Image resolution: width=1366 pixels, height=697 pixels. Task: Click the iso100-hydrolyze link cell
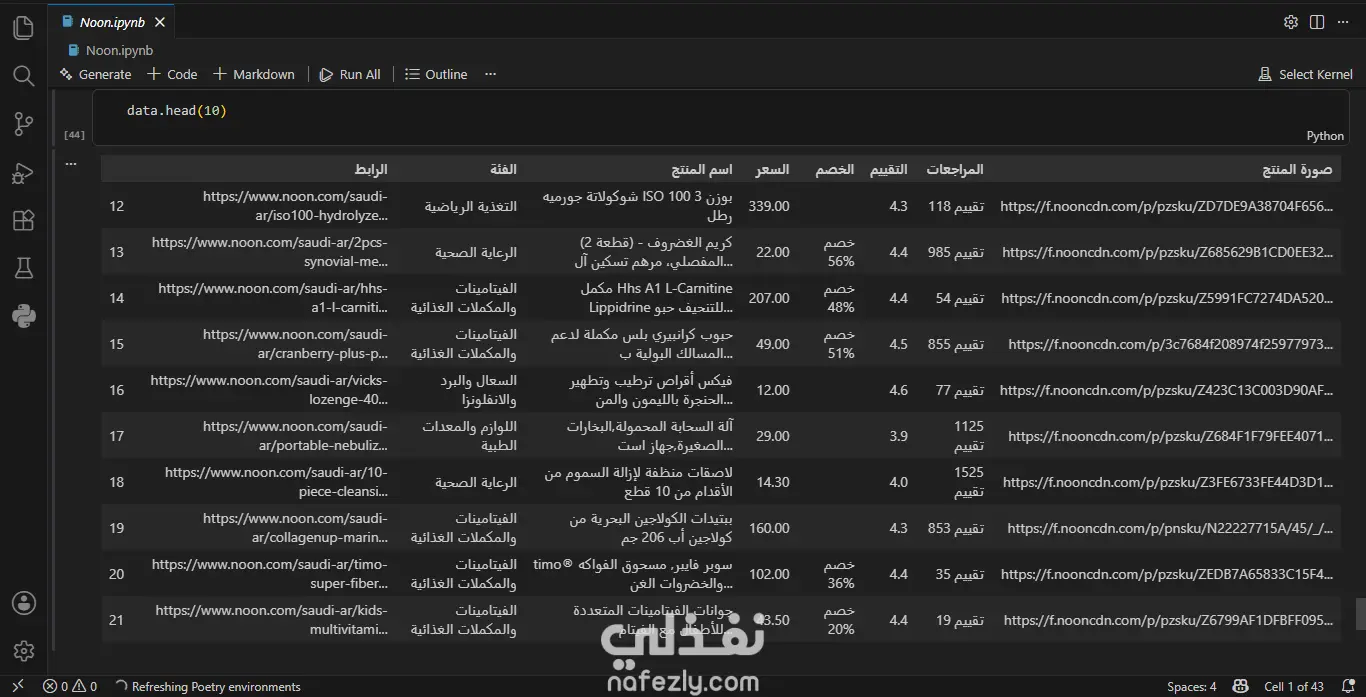click(x=295, y=206)
